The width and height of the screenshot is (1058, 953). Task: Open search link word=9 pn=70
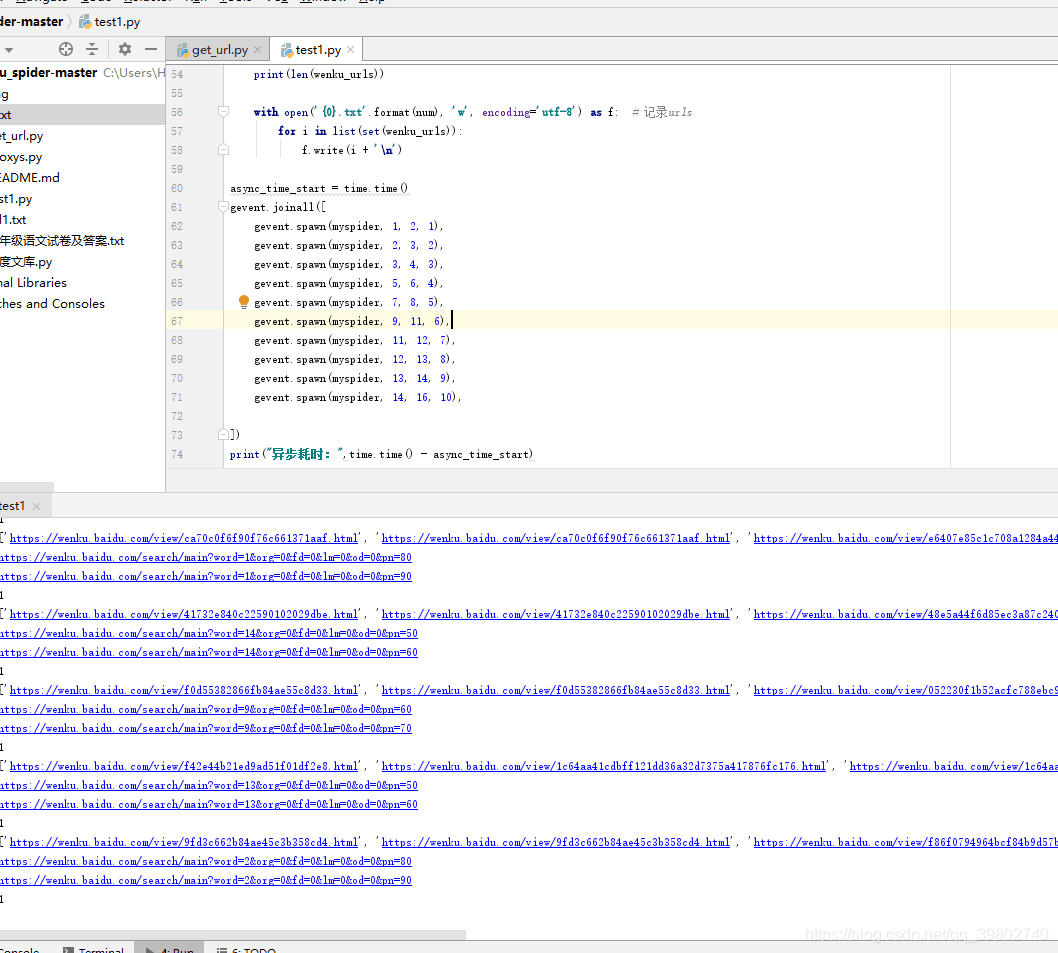(206, 728)
